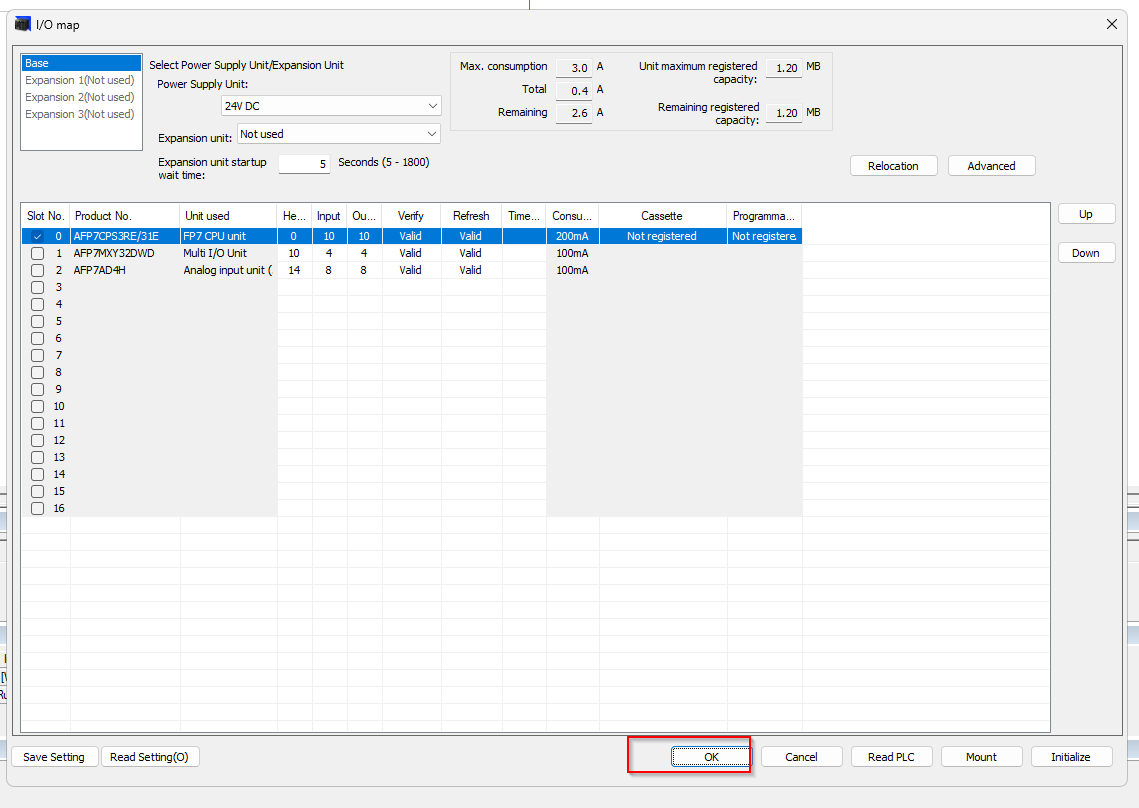This screenshot has height=808, width=1139.
Task: Click the Consu... column header
Action: [x=572, y=216]
